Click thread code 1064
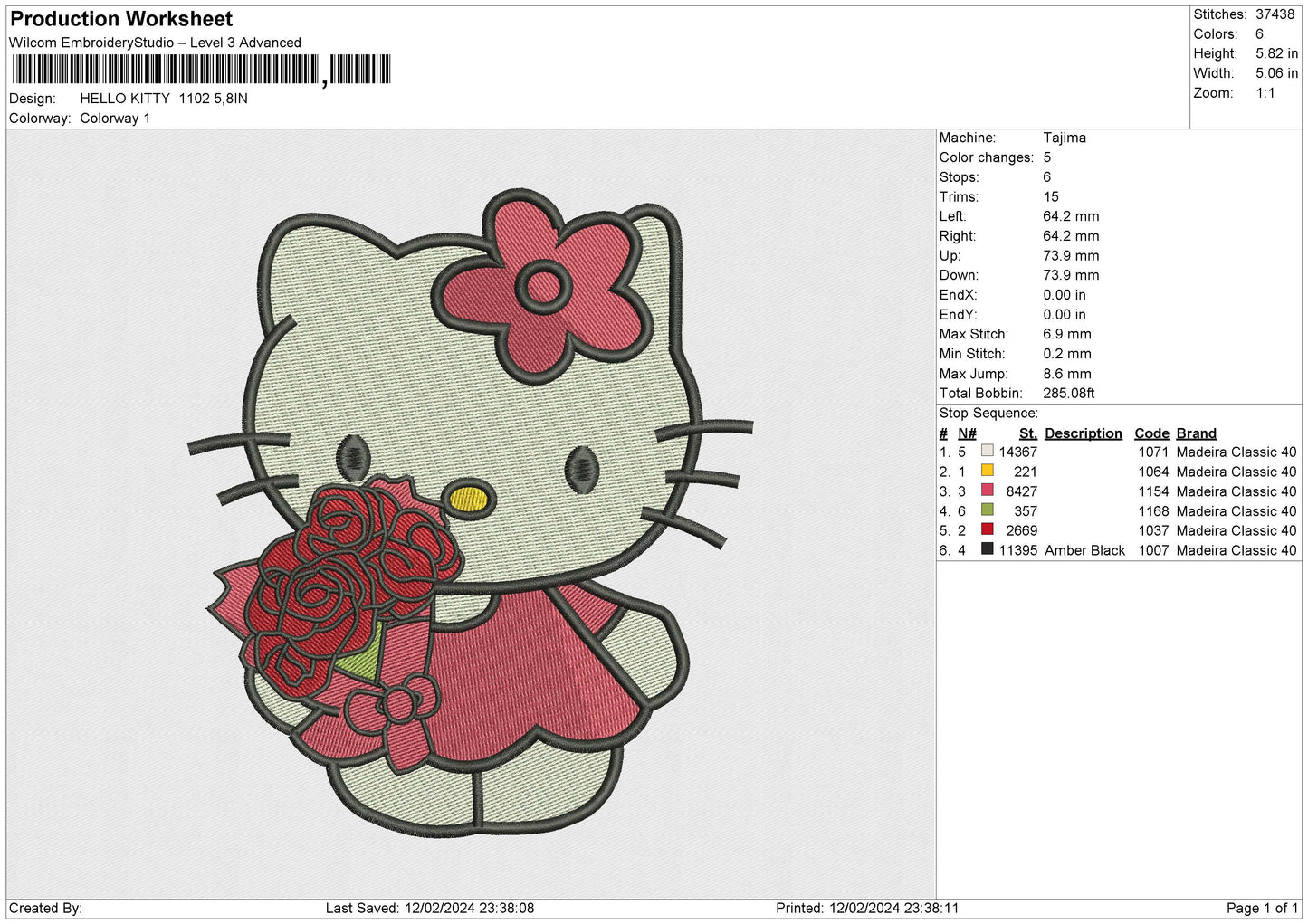 click(1154, 472)
